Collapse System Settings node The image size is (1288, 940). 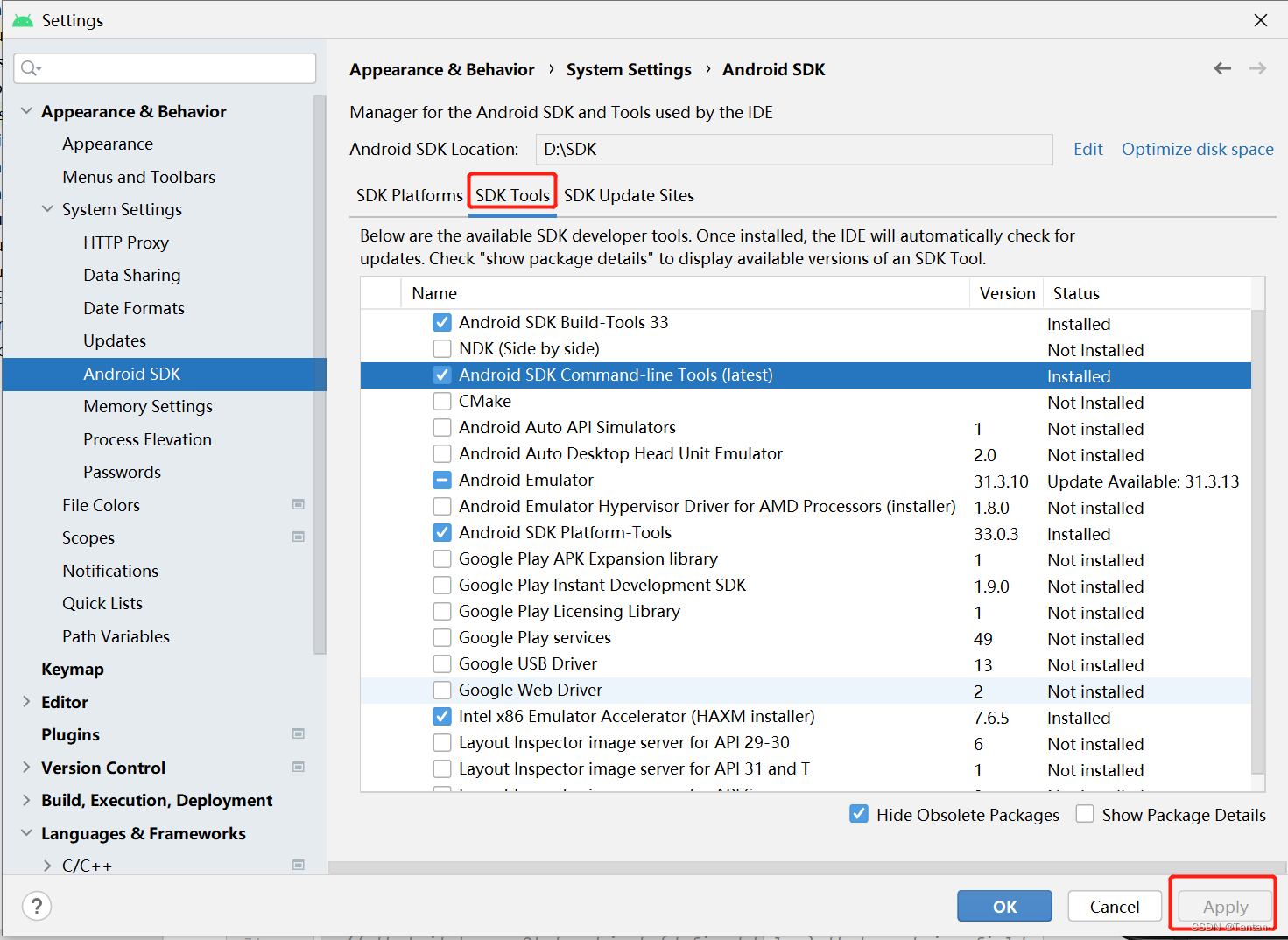[x=47, y=209]
